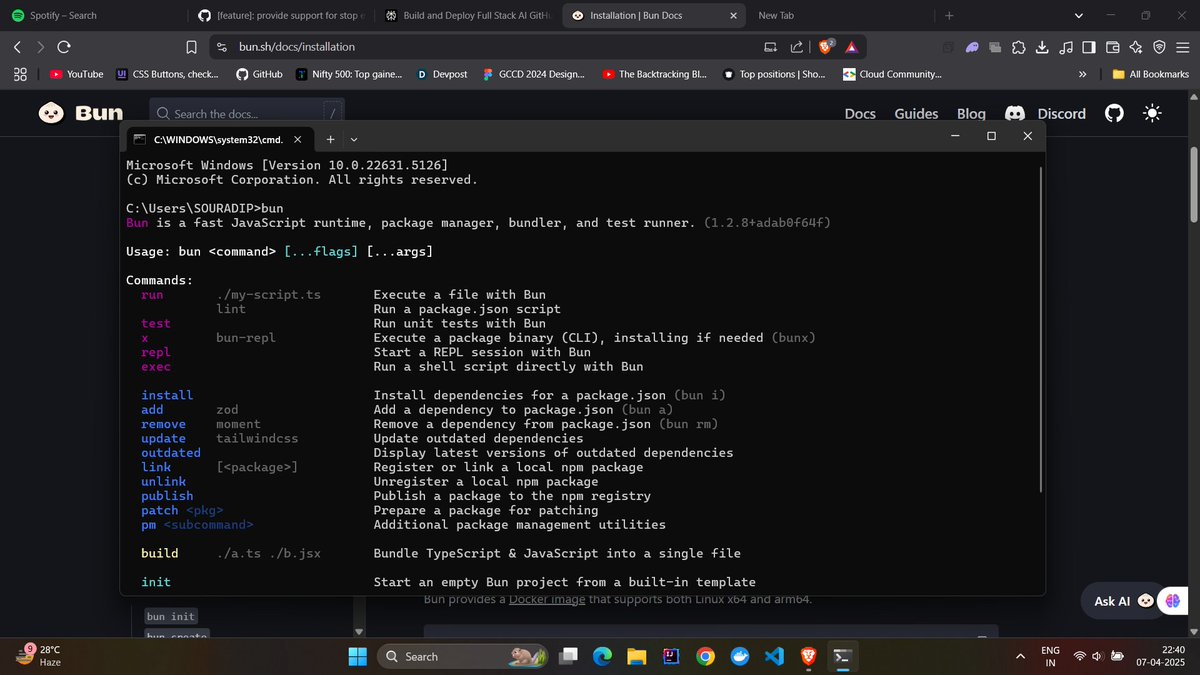Click the browser address bar URL
Screen dimensions: 1200x675
coord(296,46)
